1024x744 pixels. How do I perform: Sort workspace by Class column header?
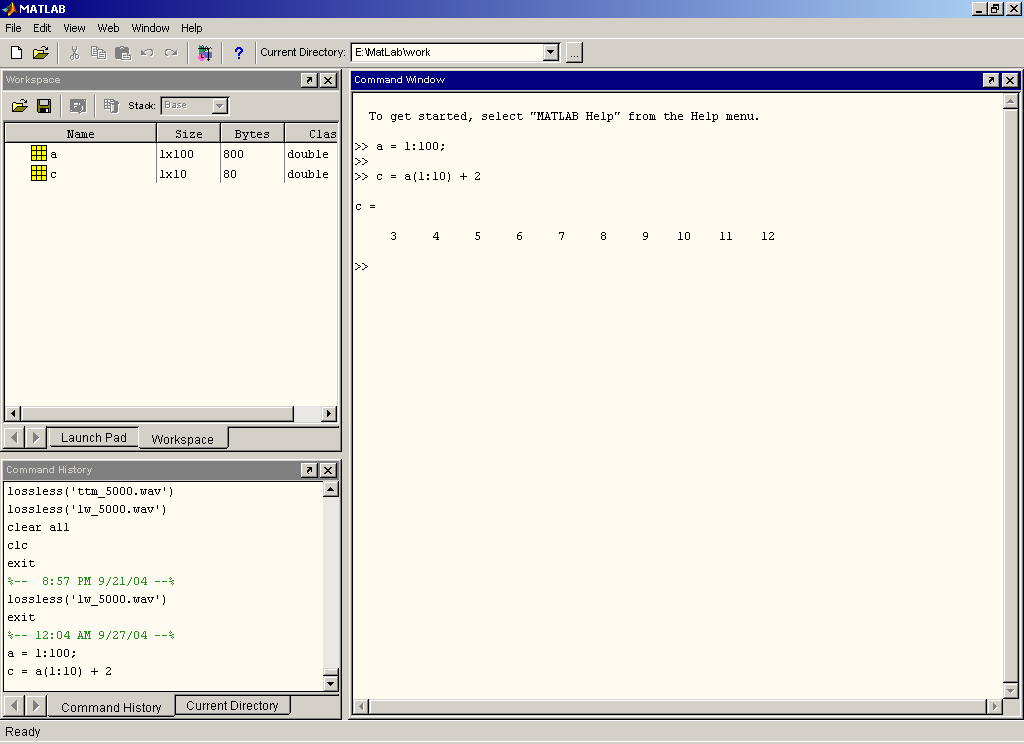[312, 134]
